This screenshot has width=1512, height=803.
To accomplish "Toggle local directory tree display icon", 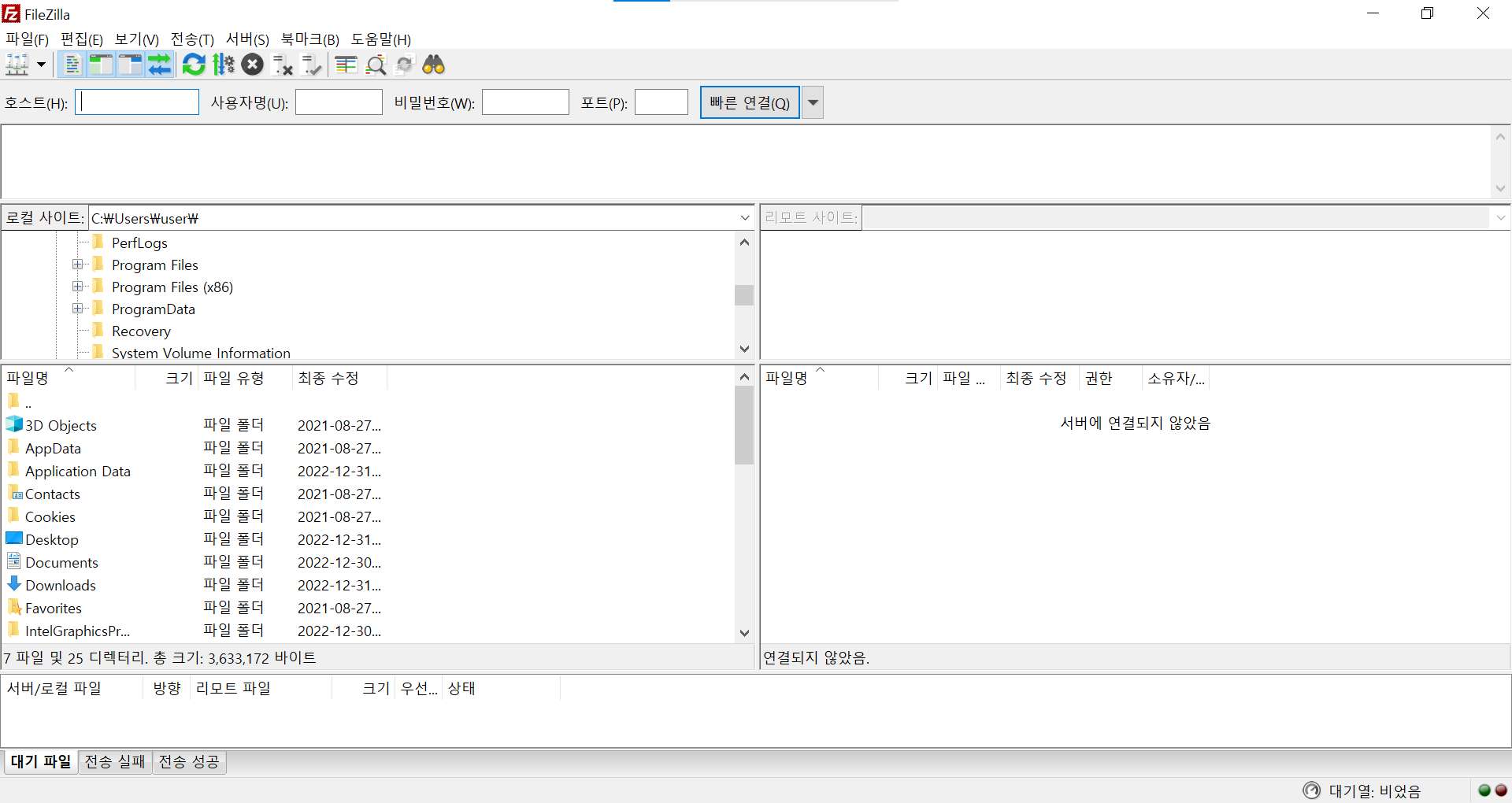I will tap(101, 65).
